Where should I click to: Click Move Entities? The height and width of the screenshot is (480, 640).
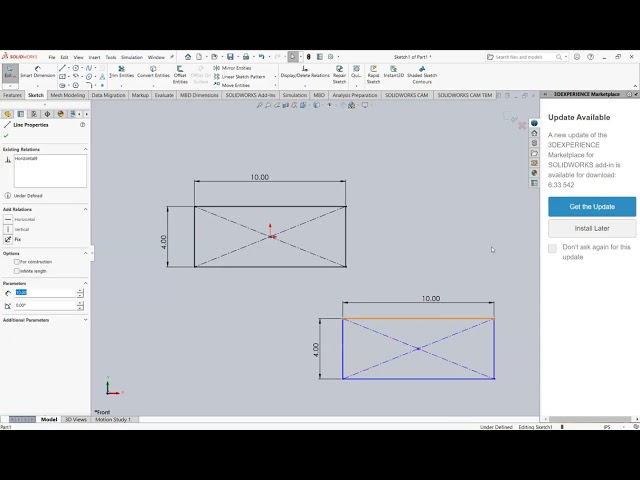coord(231,85)
